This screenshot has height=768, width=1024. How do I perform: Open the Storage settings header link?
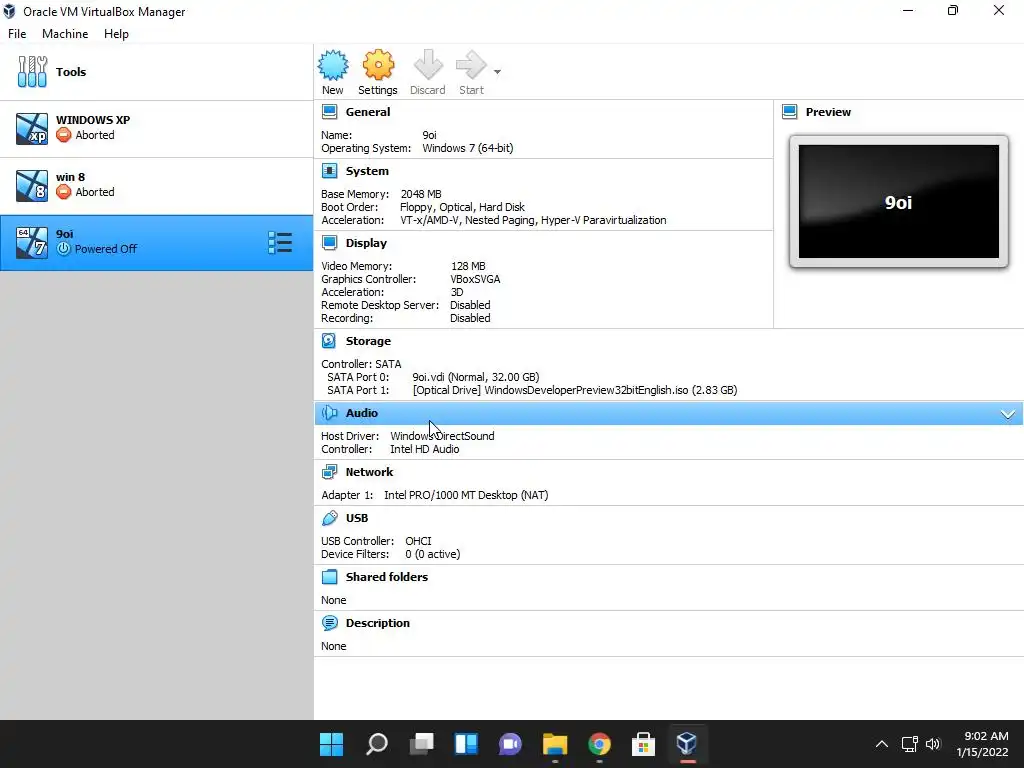(368, 341)
